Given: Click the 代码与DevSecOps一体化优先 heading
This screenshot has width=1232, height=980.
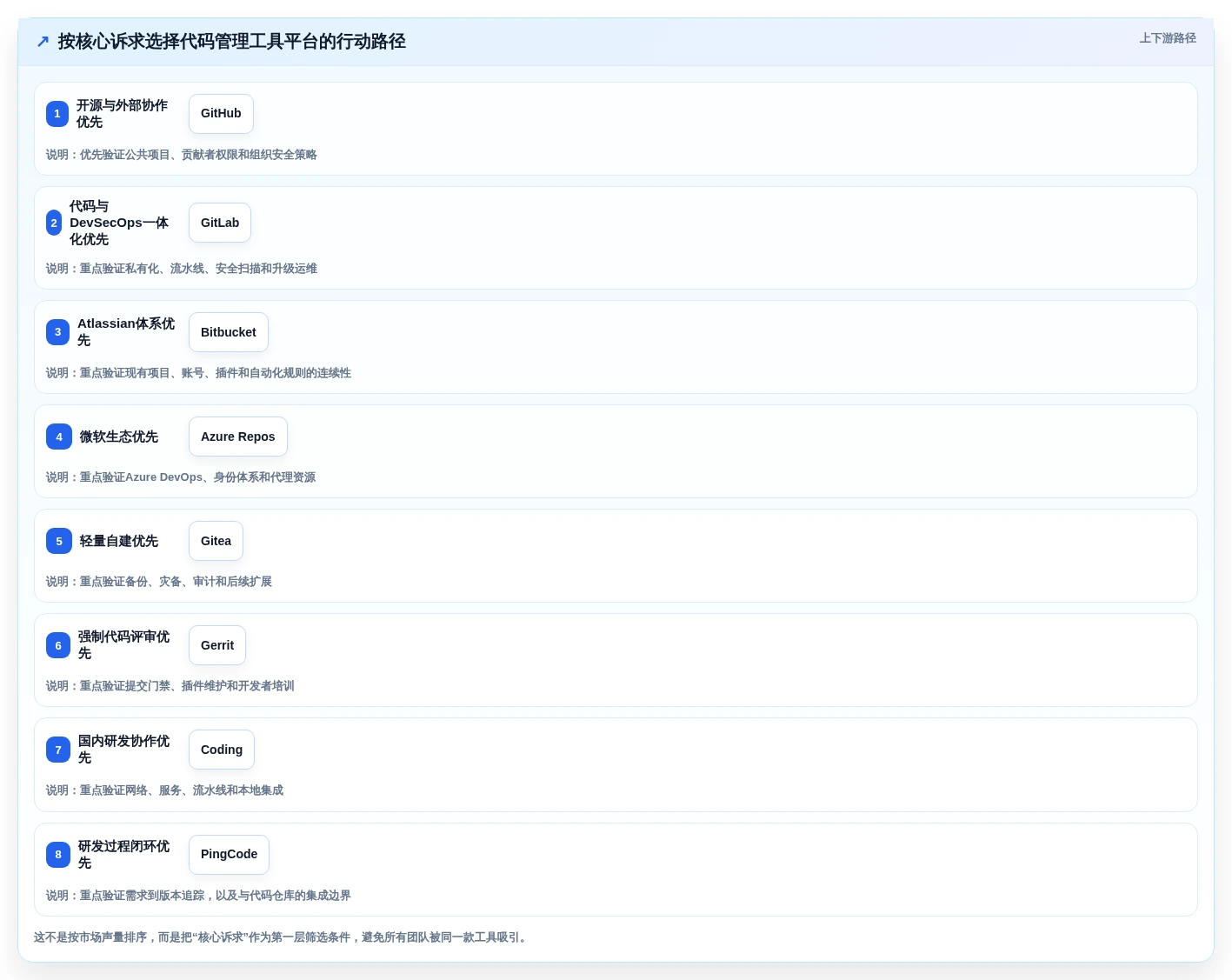Looking at the screenshot, I should point(120,223).
